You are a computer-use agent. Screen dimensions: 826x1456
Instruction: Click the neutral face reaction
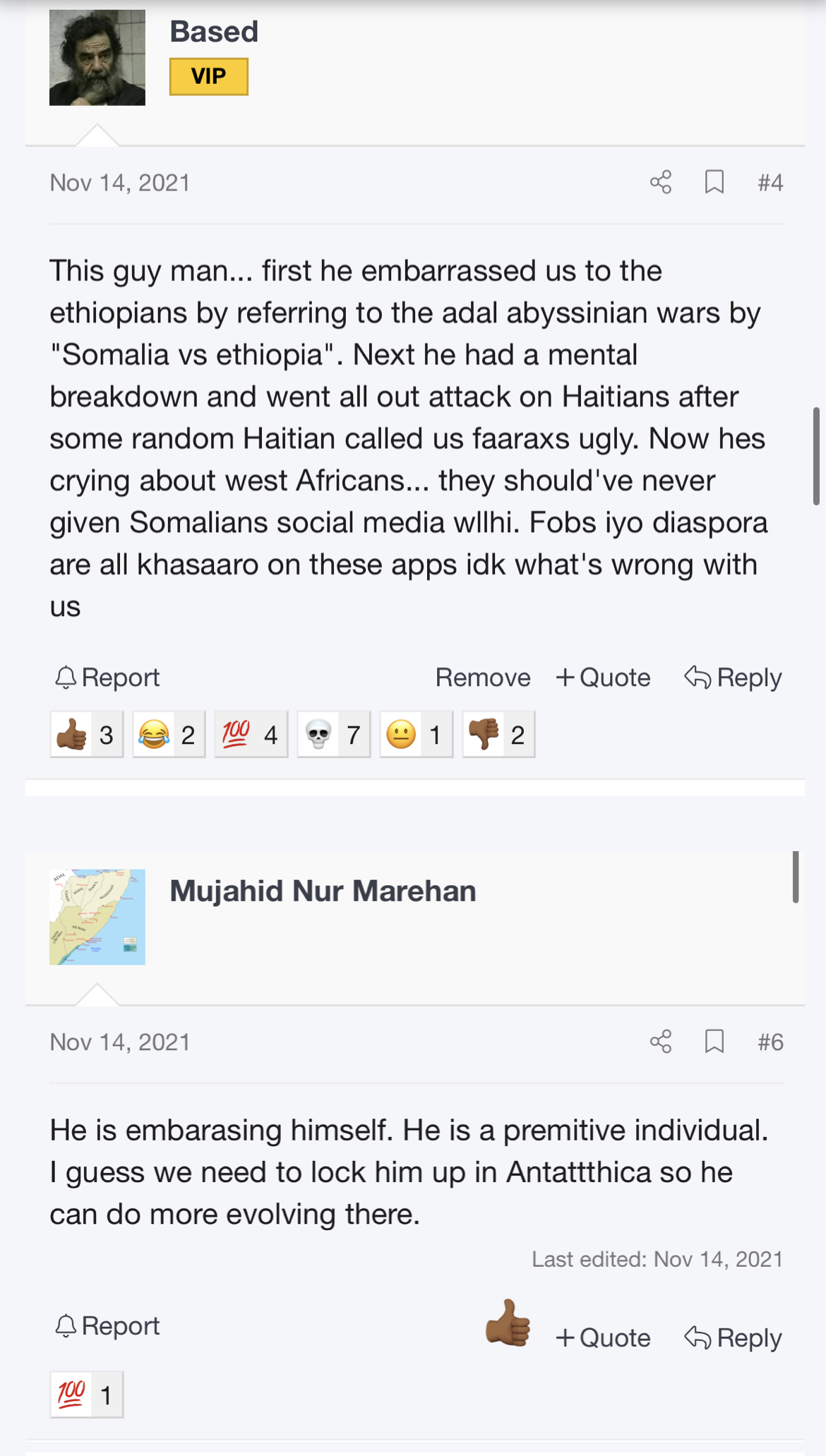point(416,735)
